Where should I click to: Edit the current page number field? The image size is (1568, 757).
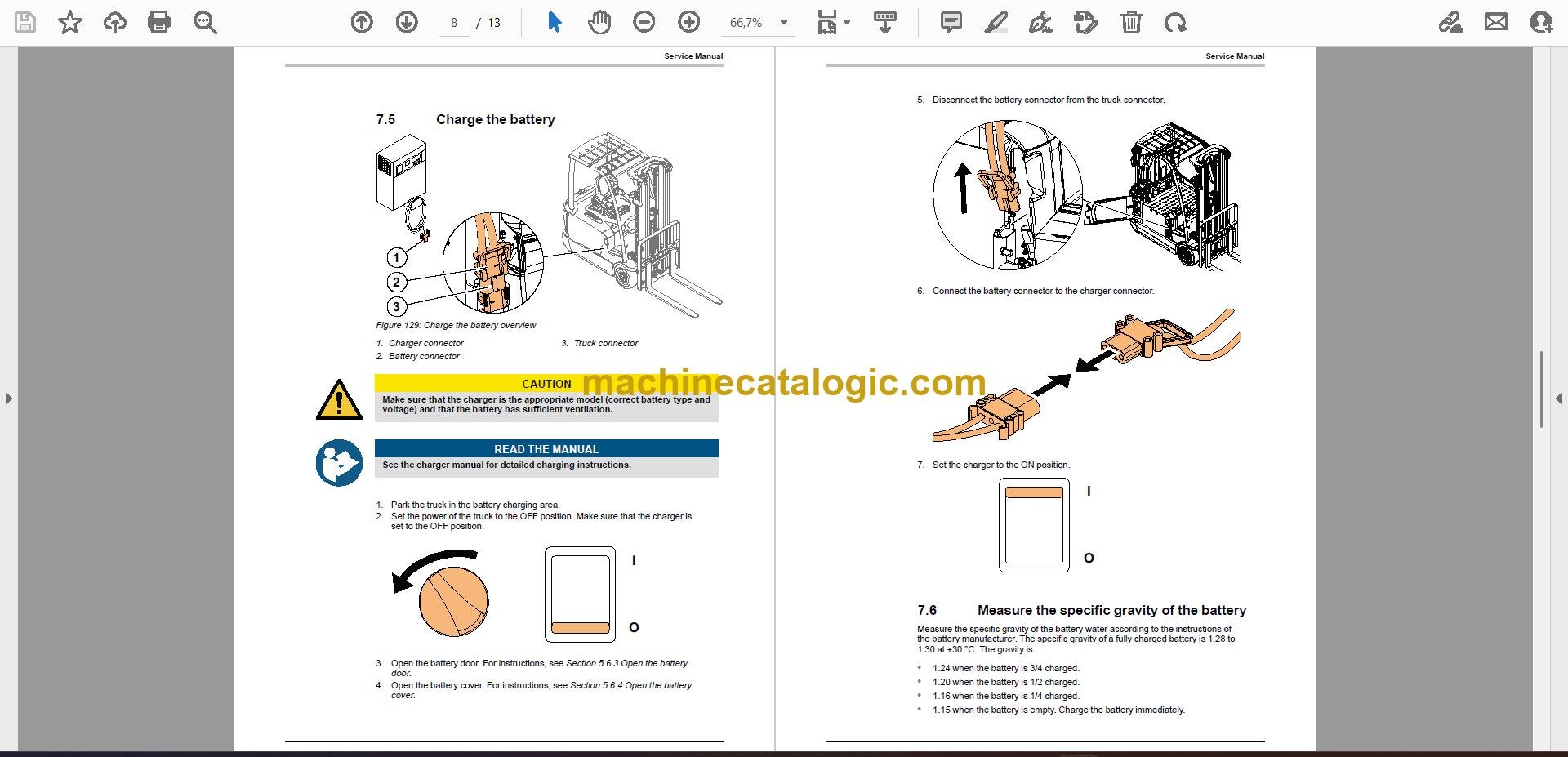454,23
